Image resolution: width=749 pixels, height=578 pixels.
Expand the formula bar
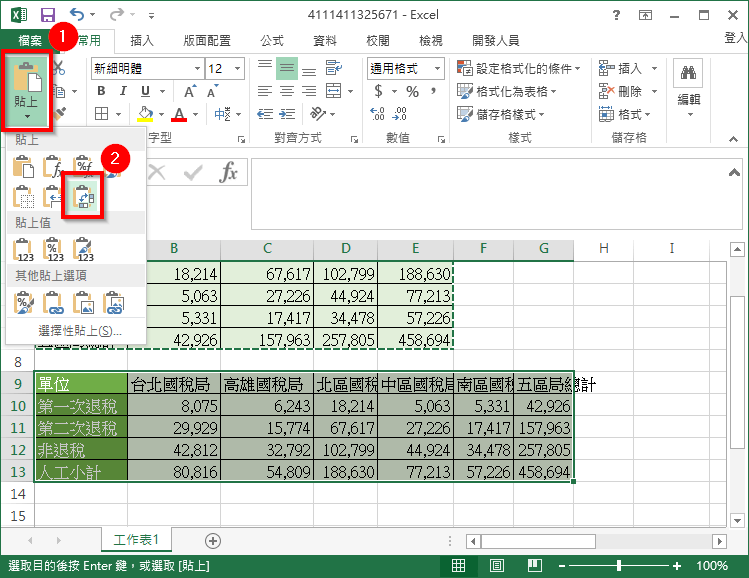(x=734, y=172)
